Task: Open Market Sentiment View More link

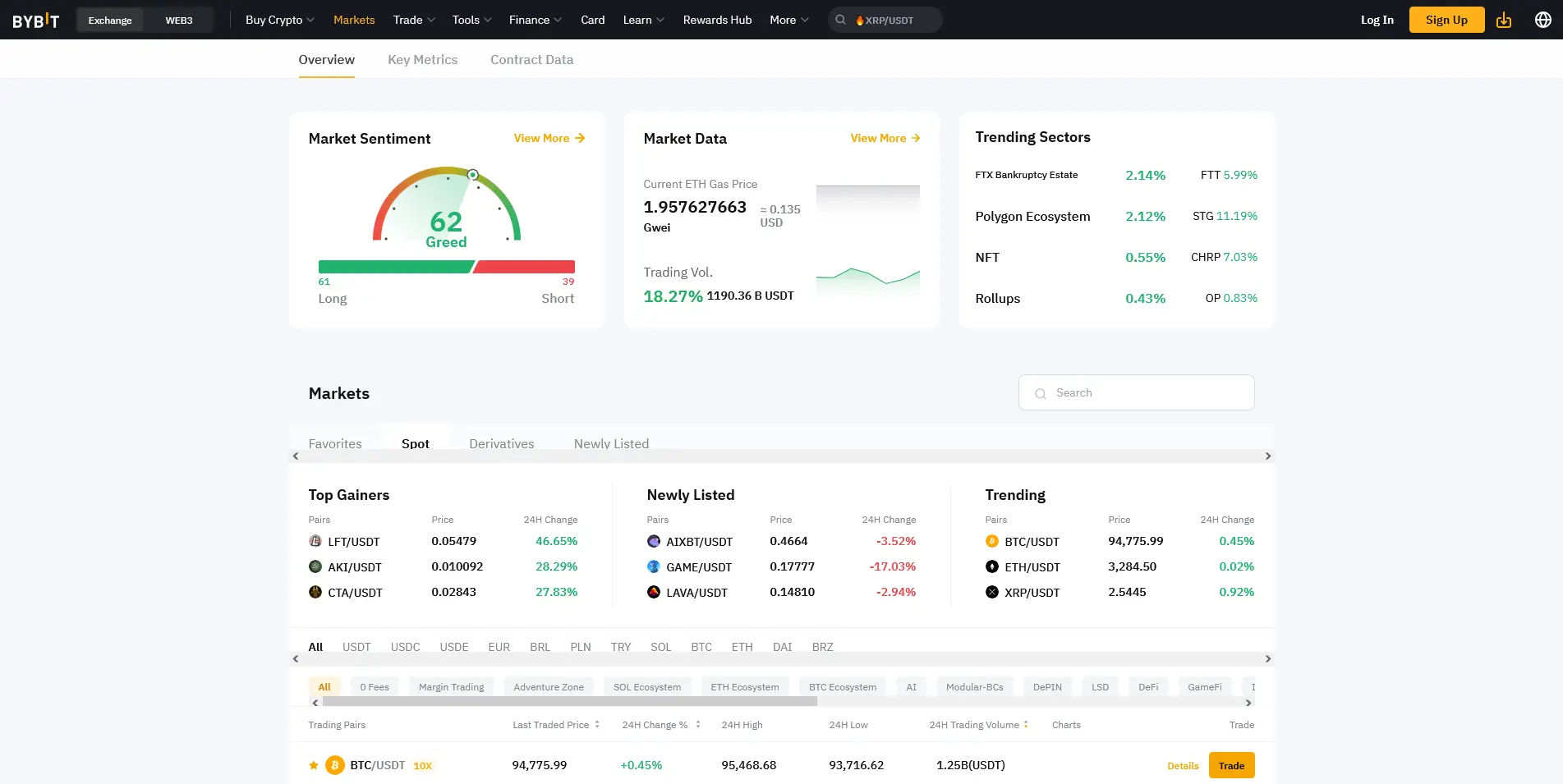Action: pos(549,138)
